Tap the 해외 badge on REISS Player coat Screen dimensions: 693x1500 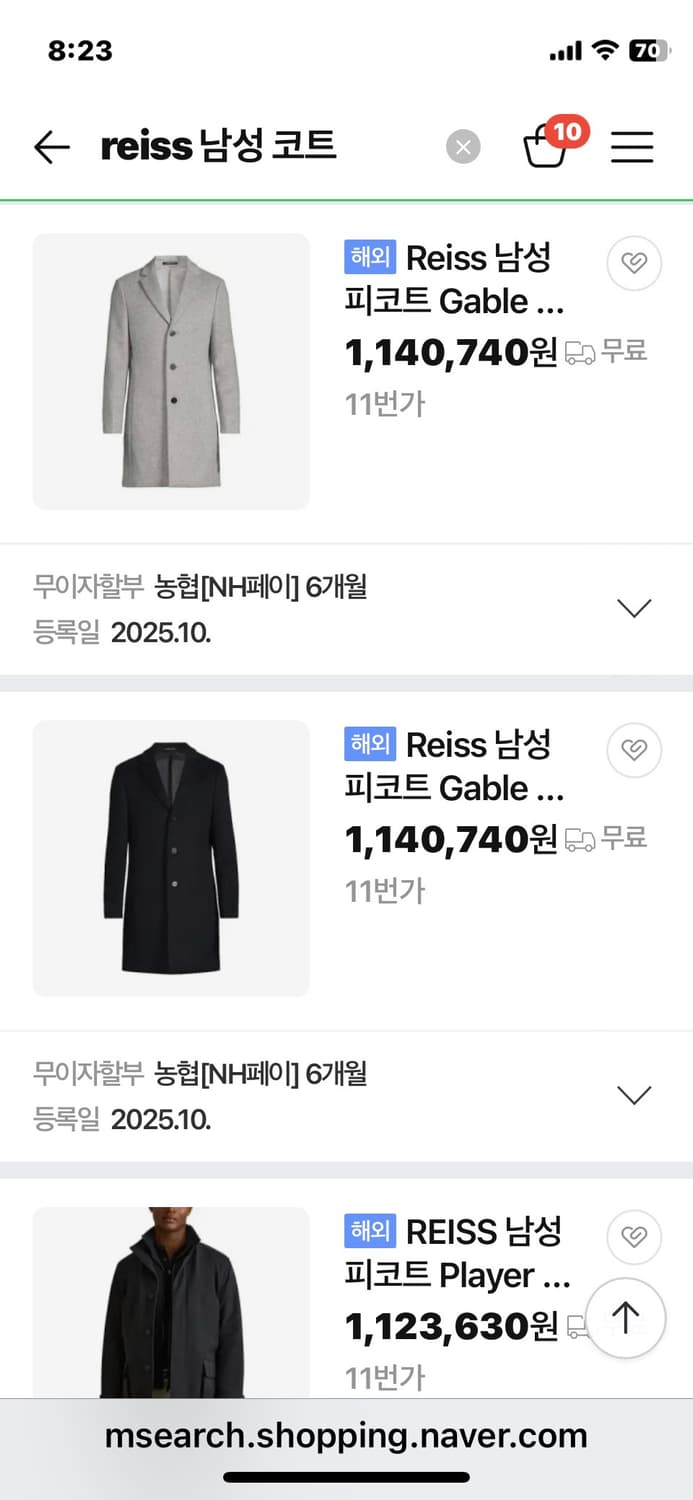(370, 1231)
